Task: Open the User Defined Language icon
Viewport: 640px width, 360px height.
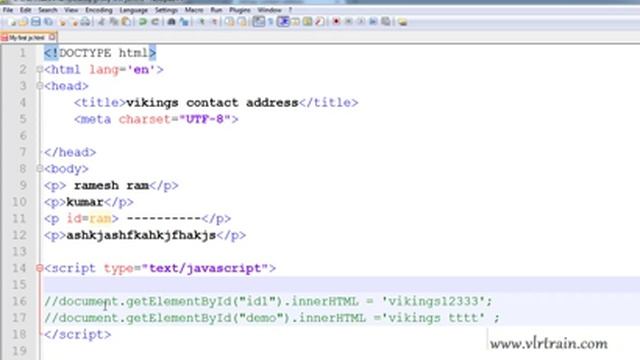Action: pyautogui.click(x=295, y=22)
